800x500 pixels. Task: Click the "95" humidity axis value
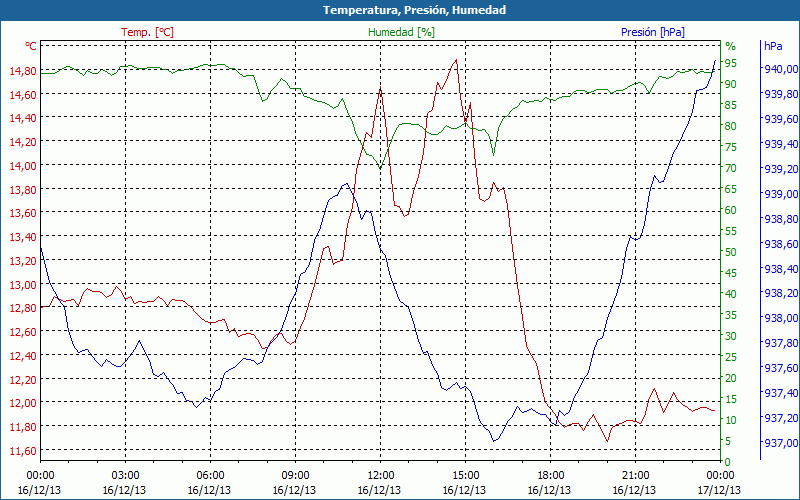click(x=731, y=63)
